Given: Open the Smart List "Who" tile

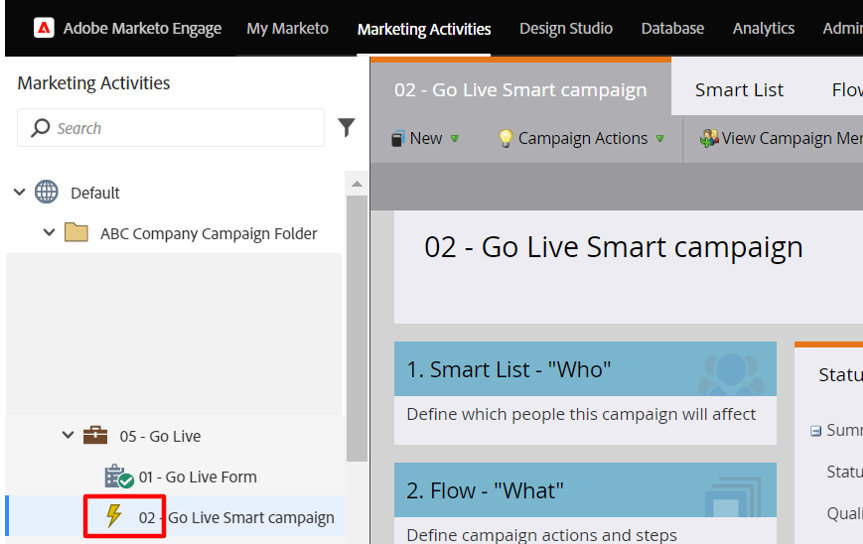Looking at the screenshot, I should point(585,393).
